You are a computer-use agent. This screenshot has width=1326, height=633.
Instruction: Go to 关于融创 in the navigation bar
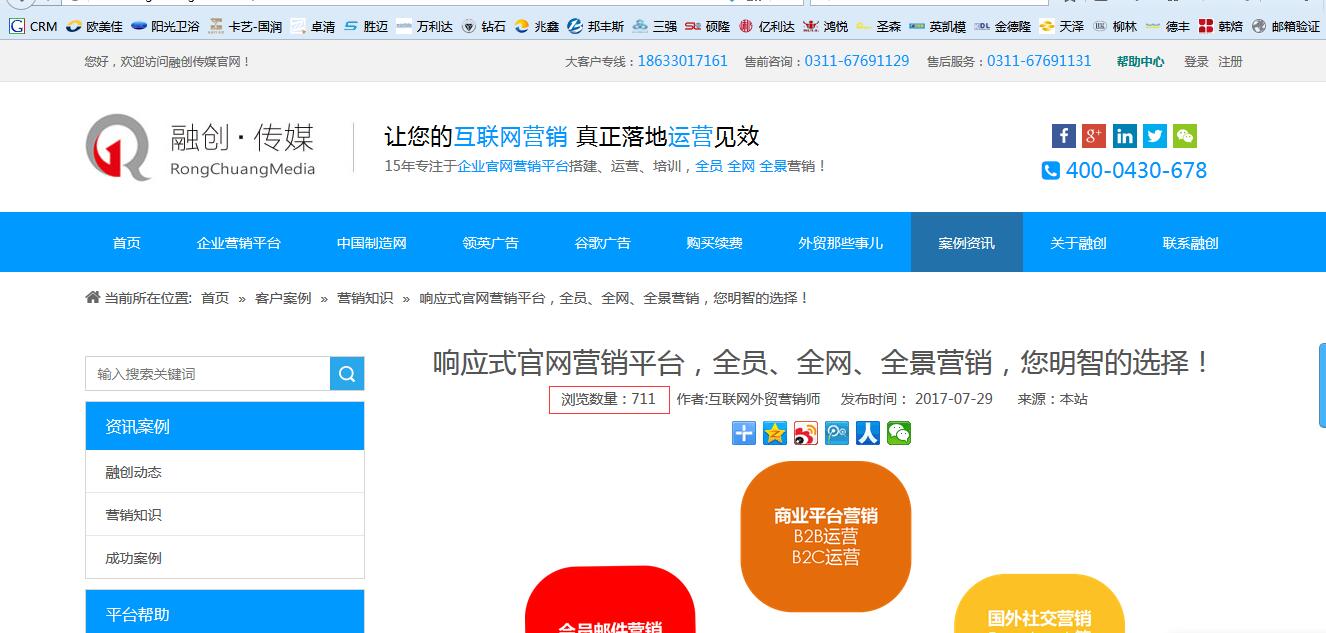tap(1078, 243)
